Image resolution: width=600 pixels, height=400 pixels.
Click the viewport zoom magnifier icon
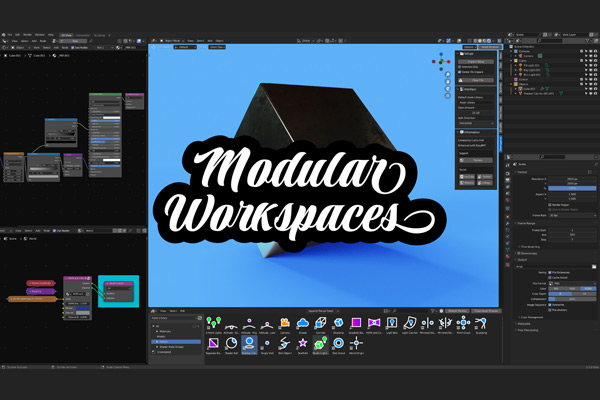448,74
